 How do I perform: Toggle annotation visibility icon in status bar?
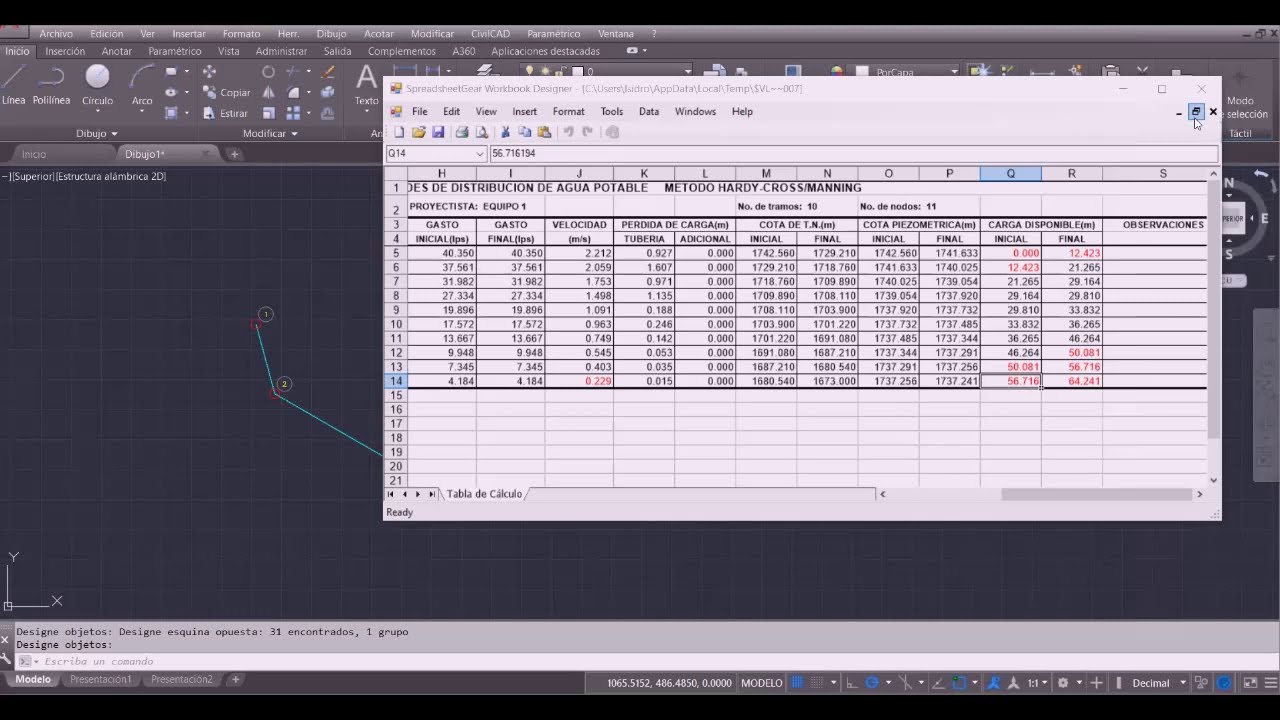(994, 683)
